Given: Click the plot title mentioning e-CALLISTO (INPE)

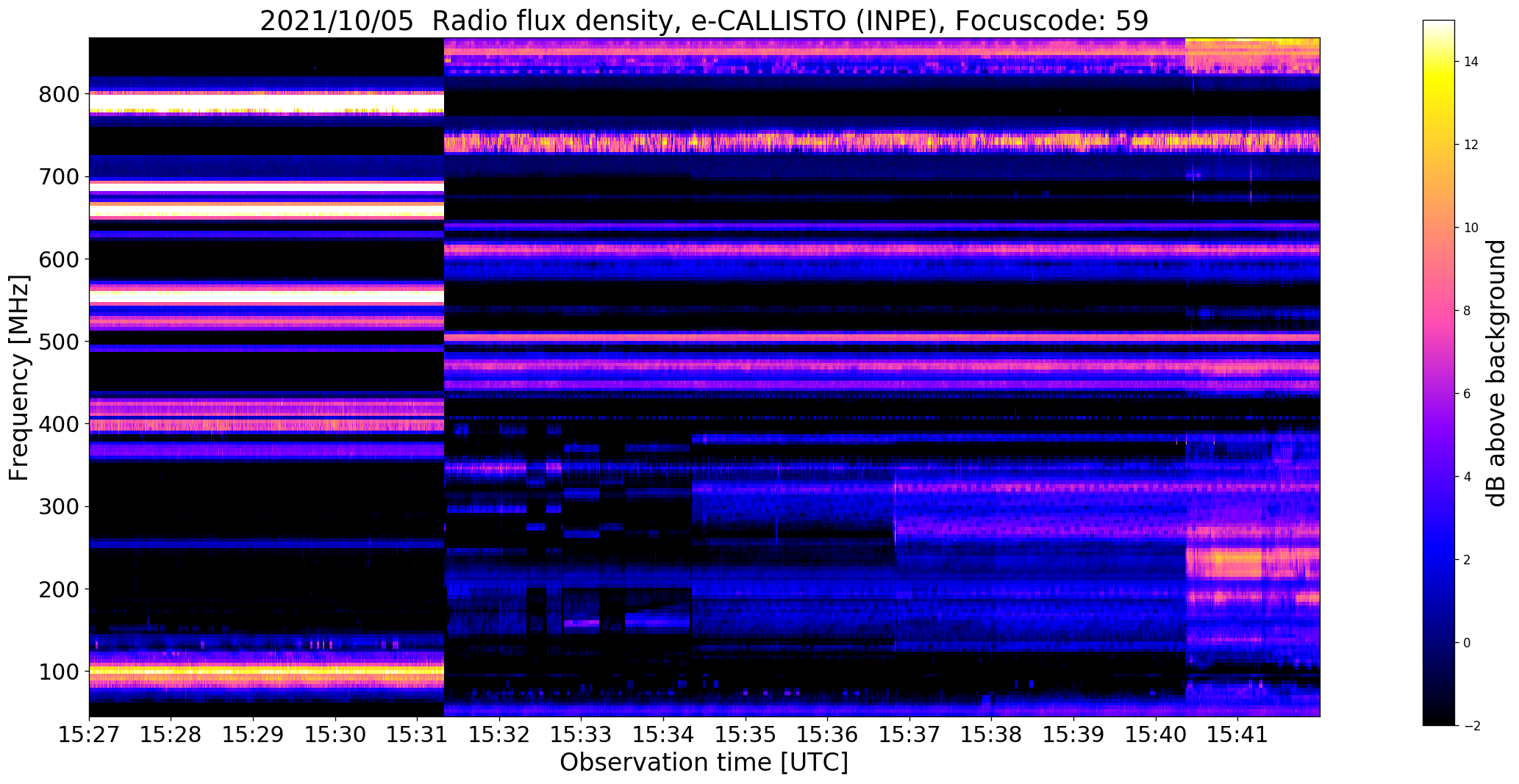Looking at the screenshot, I should click(704, 21).
